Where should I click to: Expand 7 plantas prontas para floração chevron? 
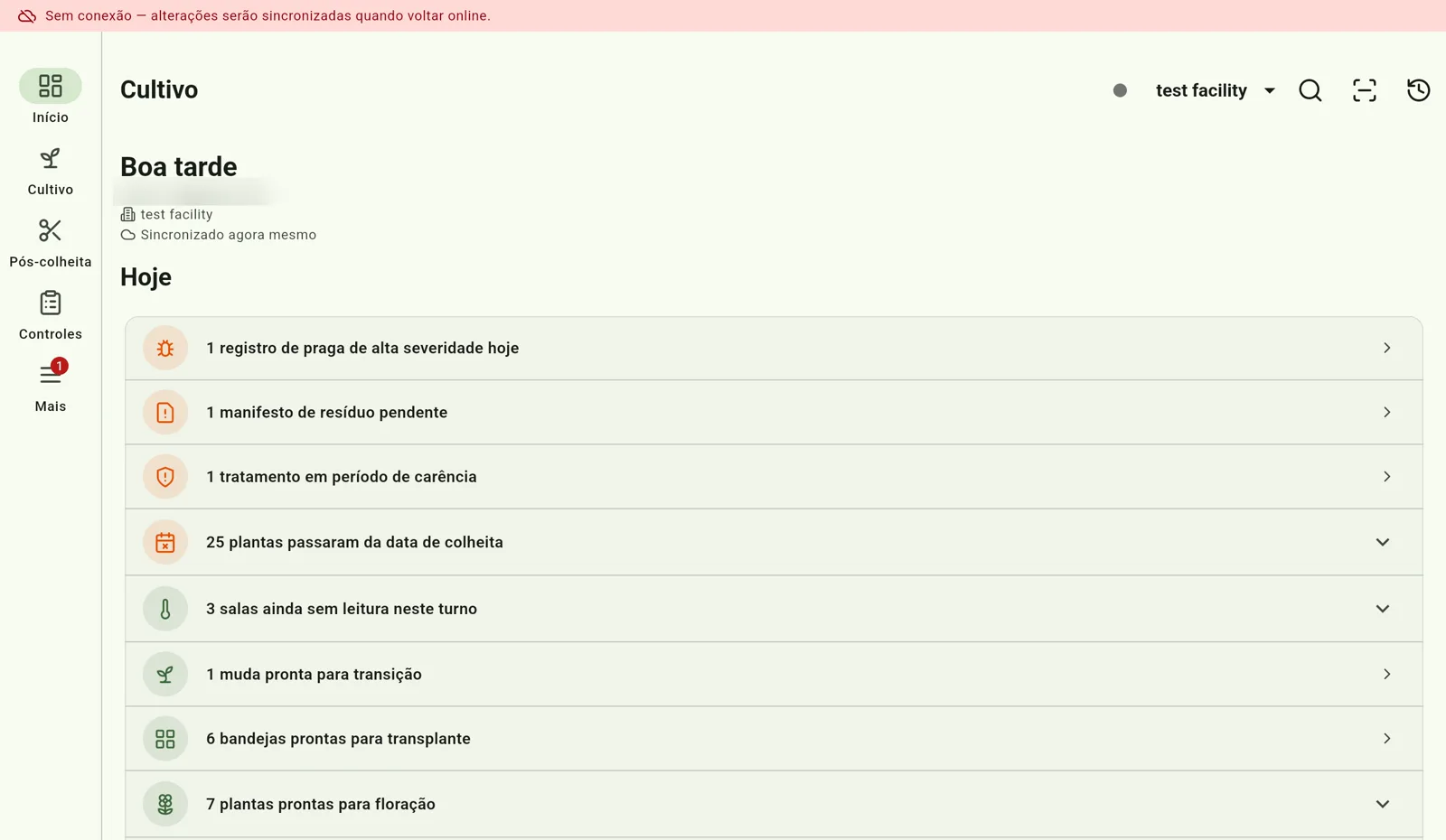(1383, 804)
